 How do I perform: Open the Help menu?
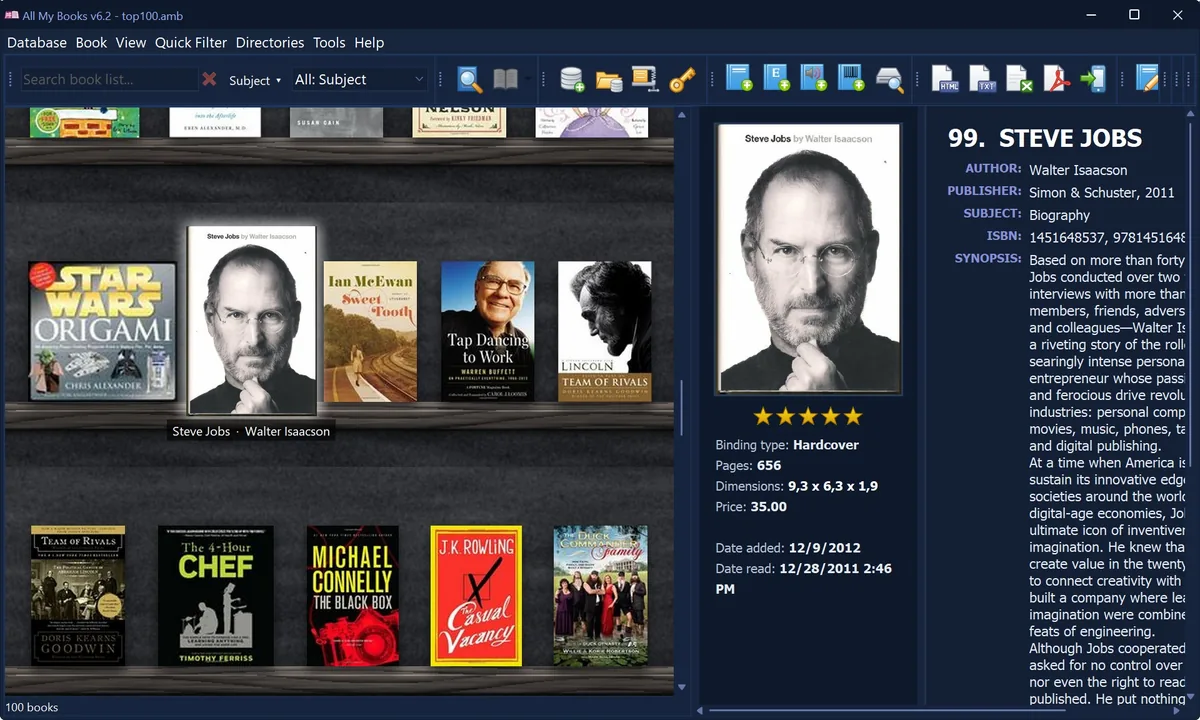point(369,43)
